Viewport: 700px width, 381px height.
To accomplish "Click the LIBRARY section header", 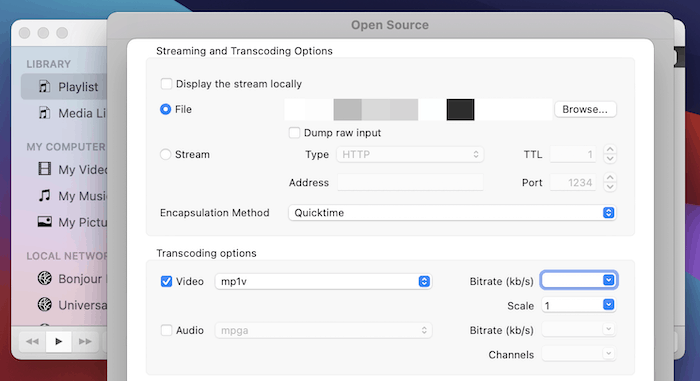I will coord(49,64).
